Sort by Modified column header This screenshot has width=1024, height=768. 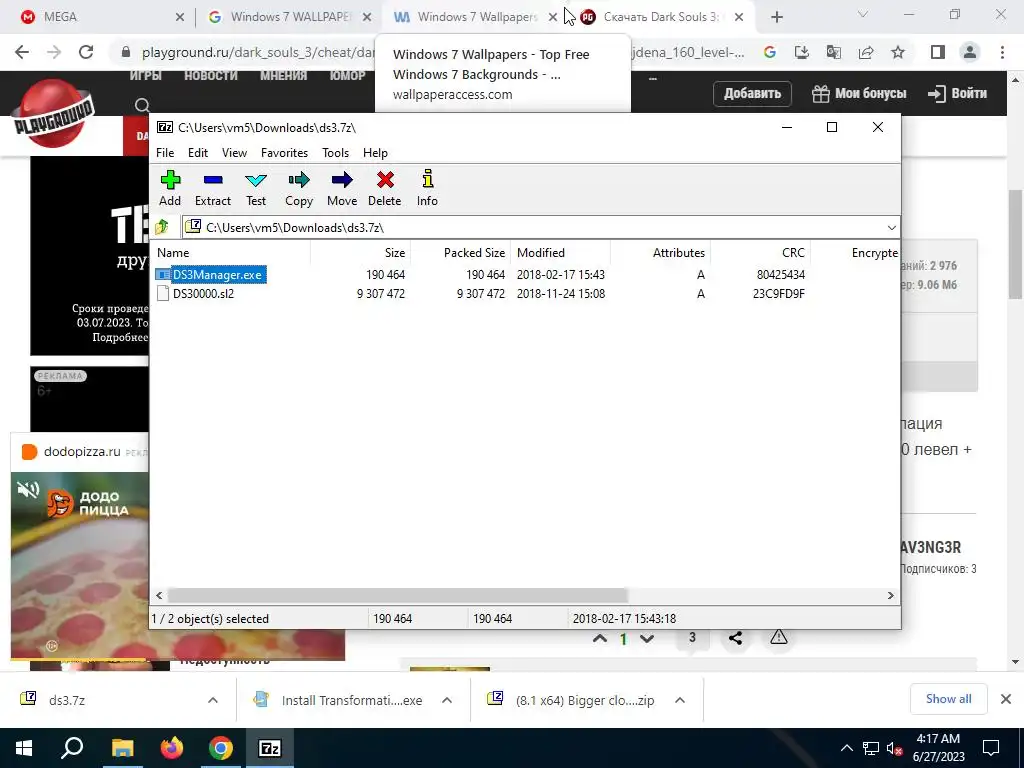560,253
